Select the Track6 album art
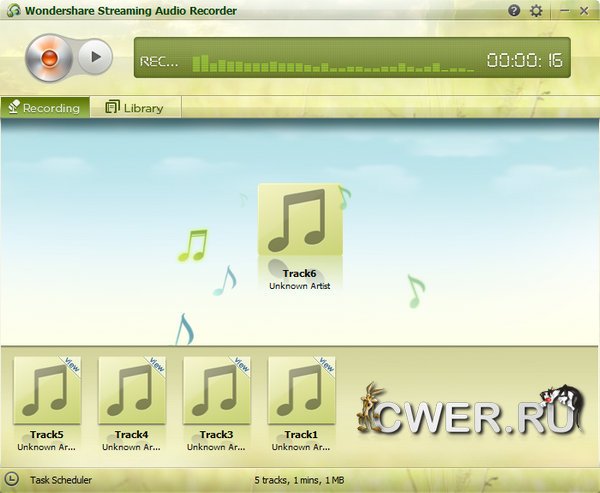 (x=300, y=220)
